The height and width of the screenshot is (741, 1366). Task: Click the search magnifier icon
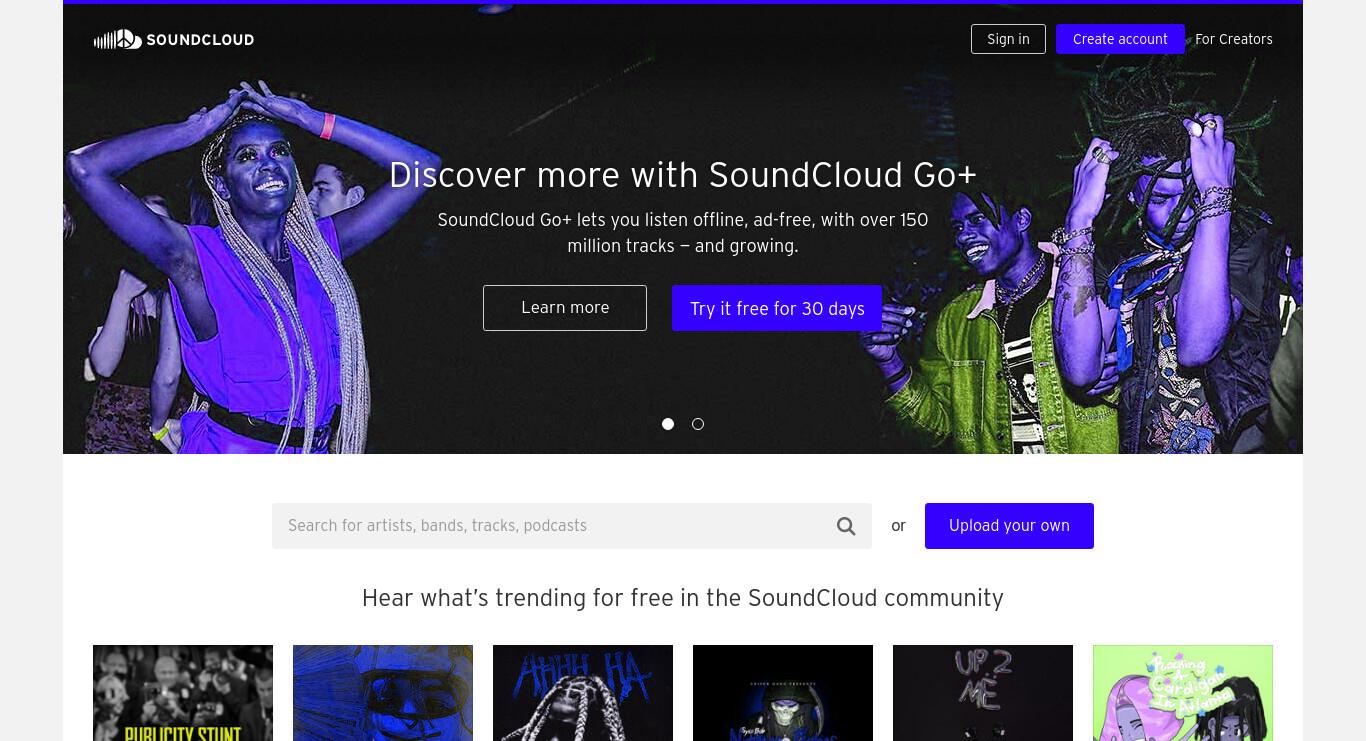(846, 526)
